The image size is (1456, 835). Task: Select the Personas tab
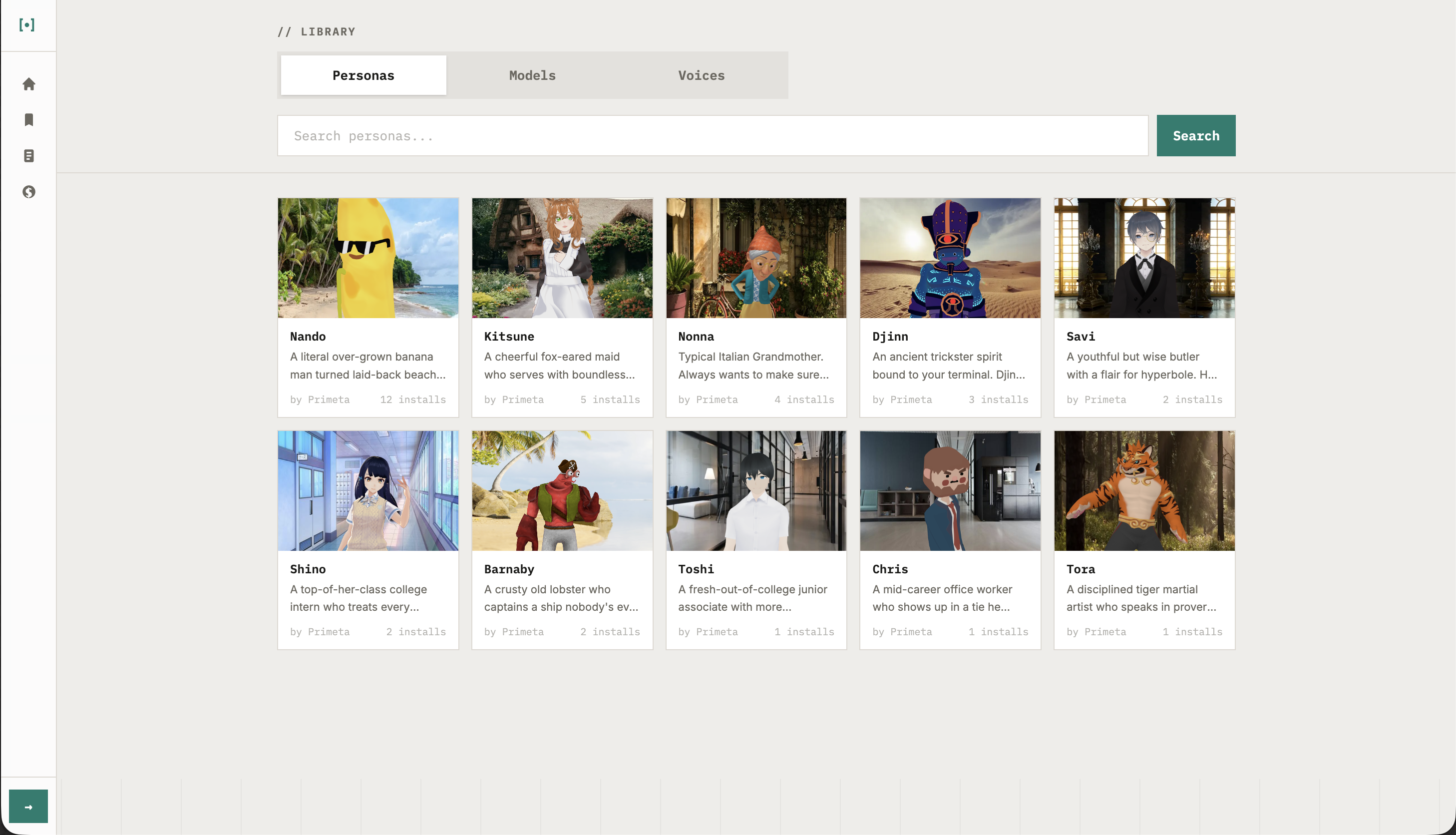(x=363, y=74)
